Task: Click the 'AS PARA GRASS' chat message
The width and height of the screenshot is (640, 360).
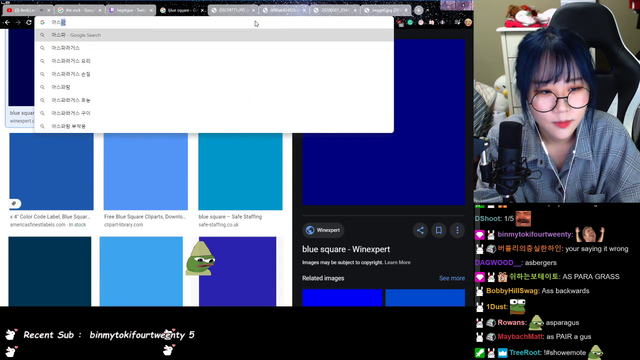Action: coord(591,277)
